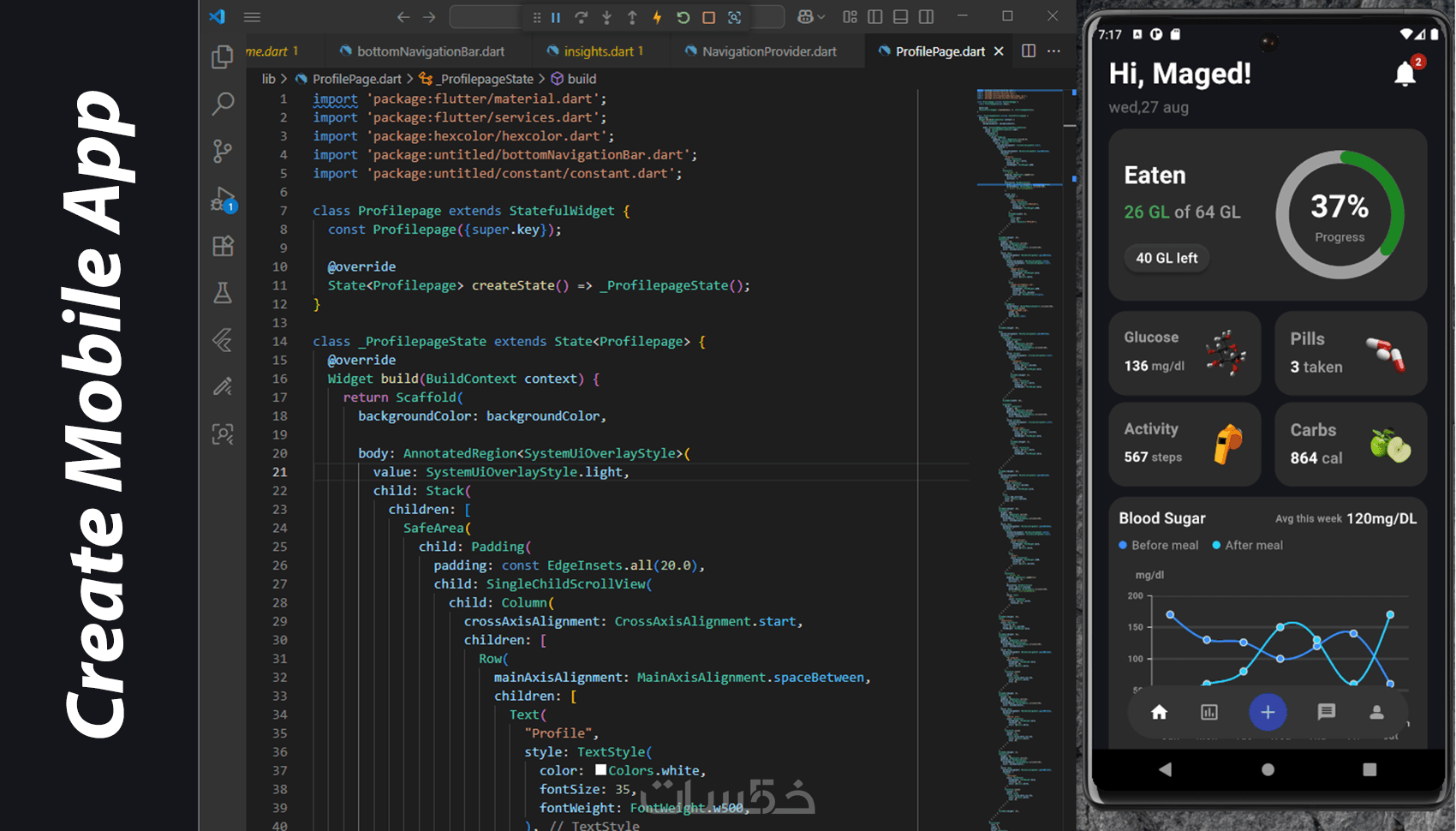Tap the notification bell in the app
Viewport: 1456px width, 831px height.
[x=1405, y=75]
